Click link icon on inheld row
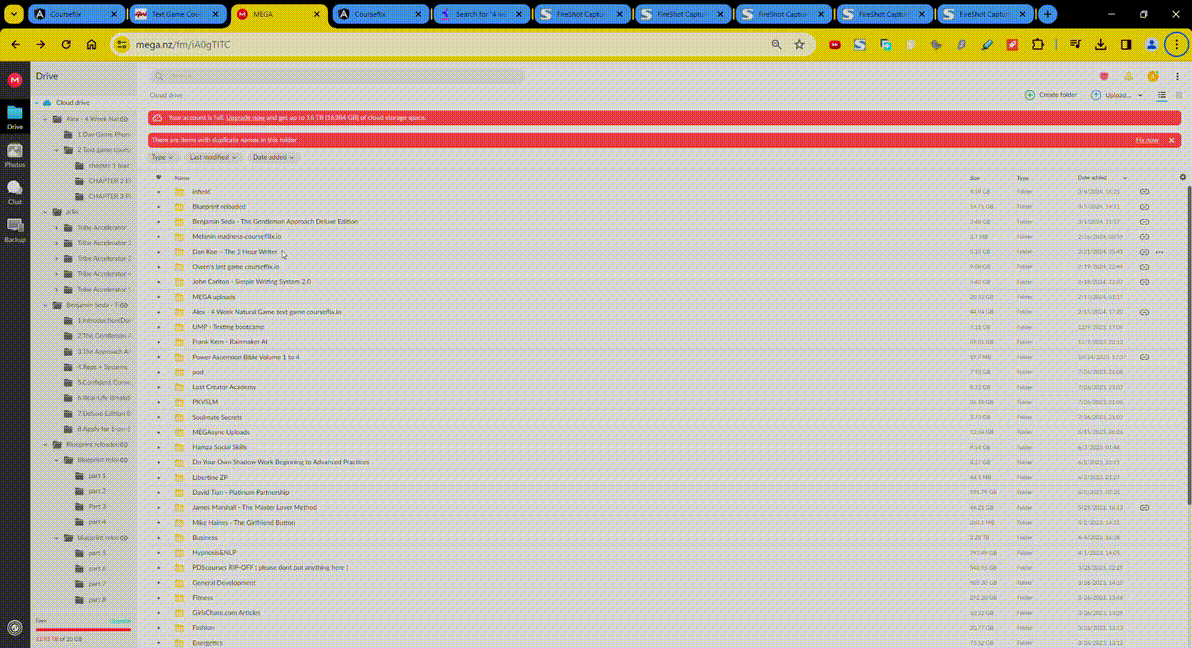Image resolution: width=1192 pixels, height=648 pixels. [1144, 192]
